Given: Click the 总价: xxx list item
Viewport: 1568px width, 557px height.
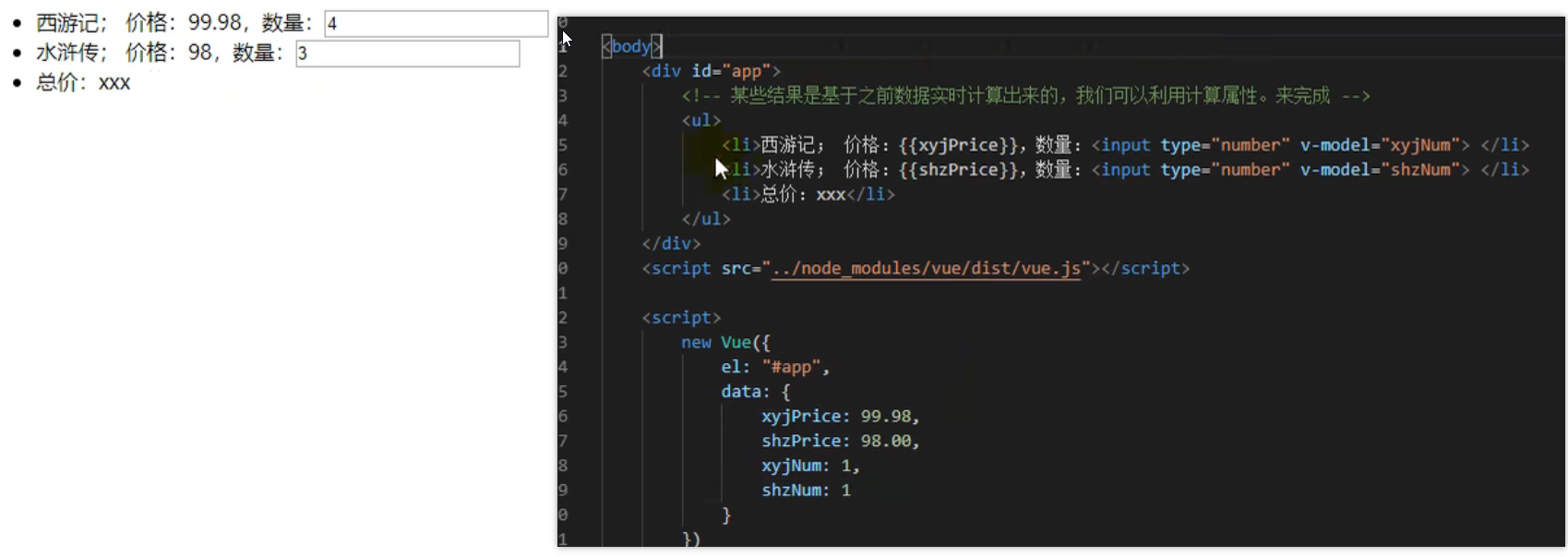Looking at the screenshot, I should [x=83, y=83].
